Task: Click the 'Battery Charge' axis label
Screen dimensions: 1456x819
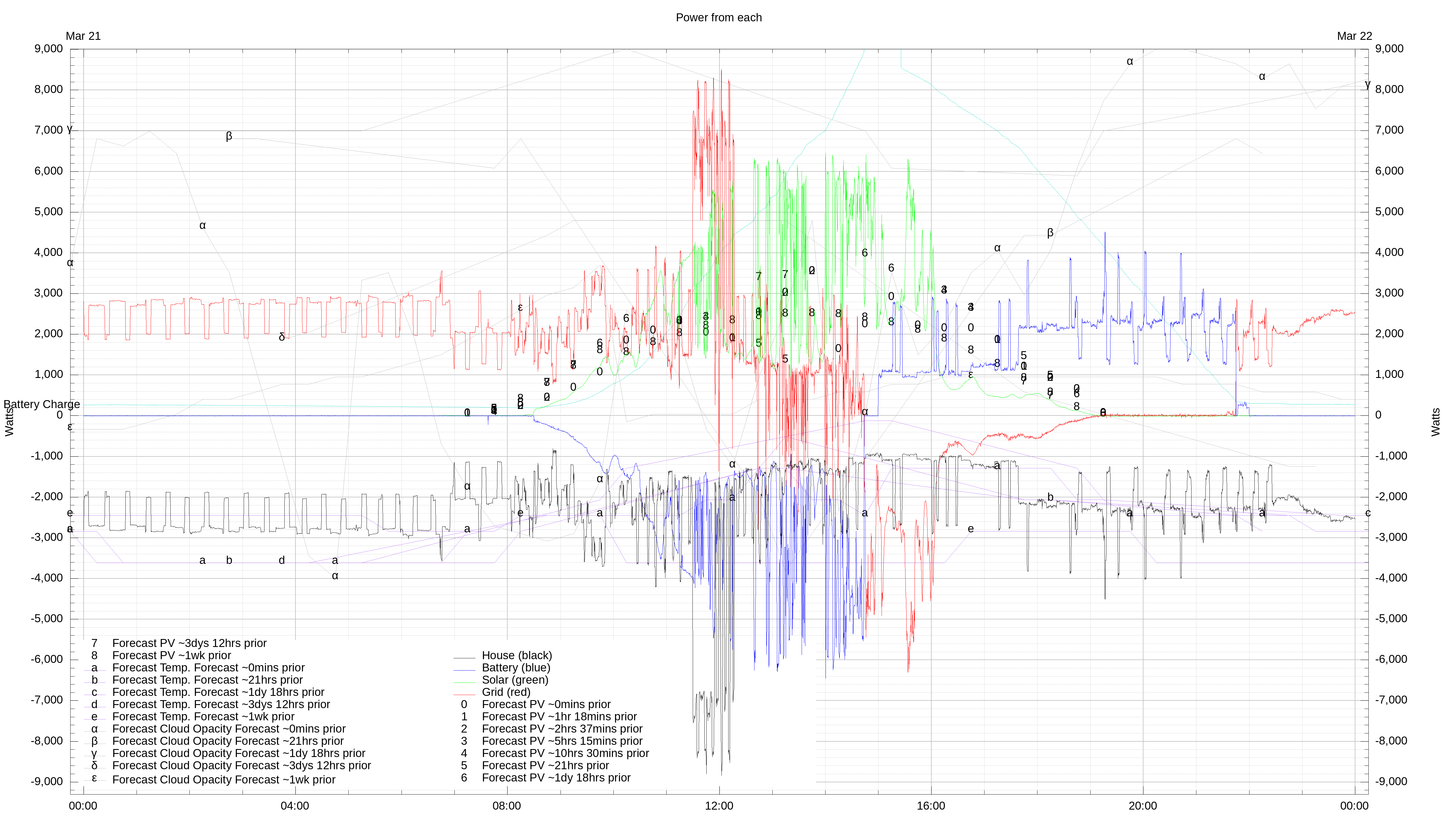Action: (41, 405)
